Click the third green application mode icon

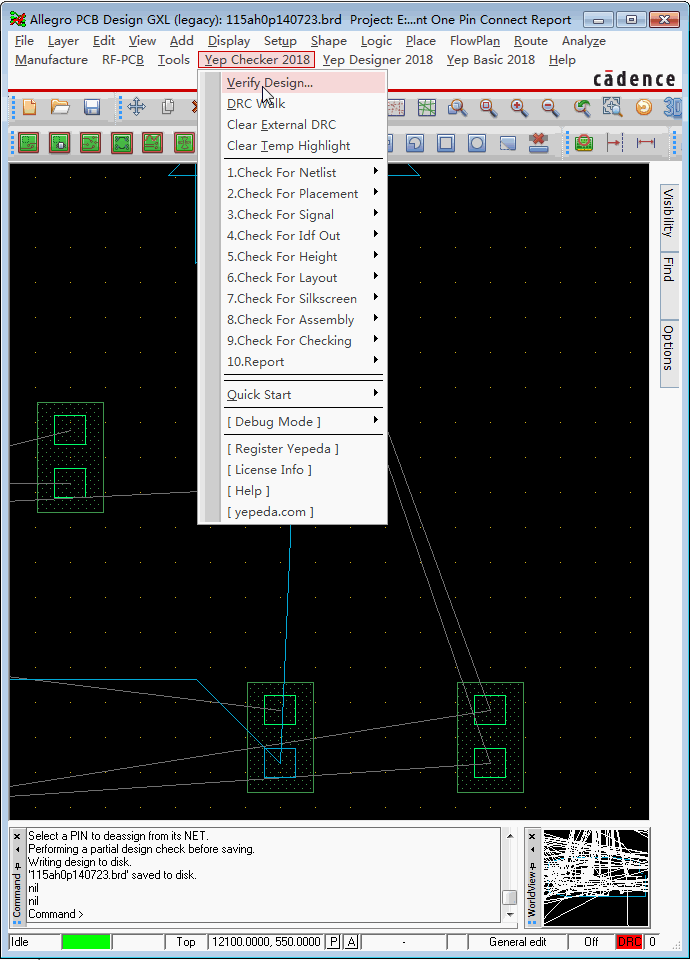coord(91,143)
